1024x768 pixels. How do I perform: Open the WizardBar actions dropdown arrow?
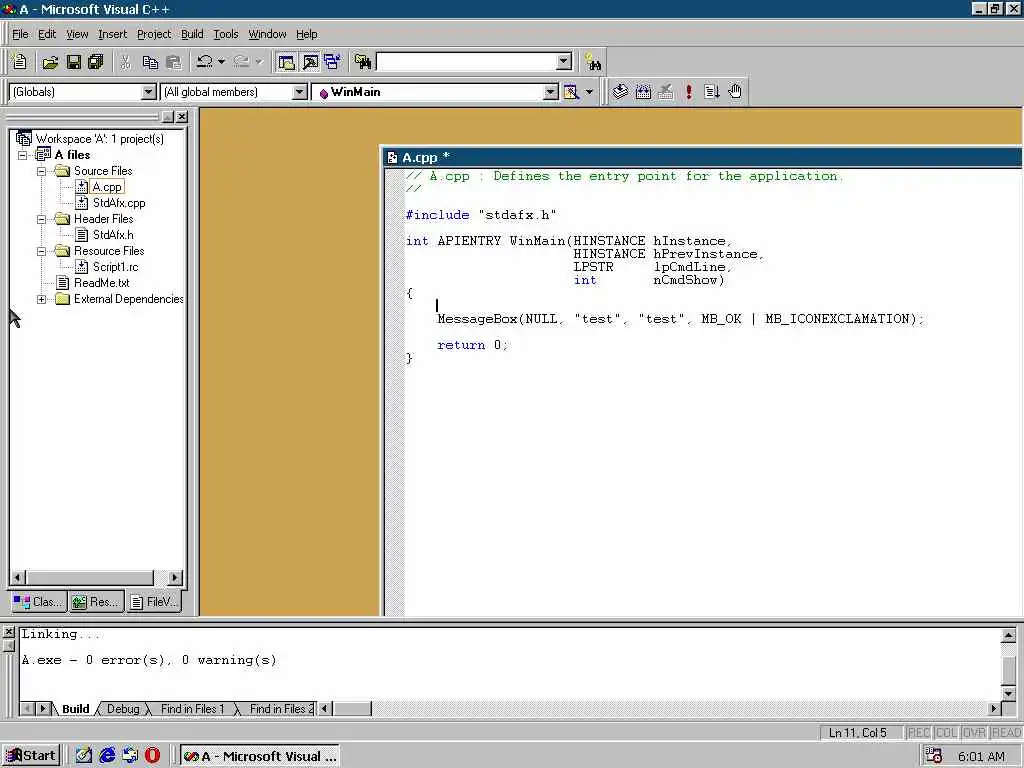[x=589, y=92]
